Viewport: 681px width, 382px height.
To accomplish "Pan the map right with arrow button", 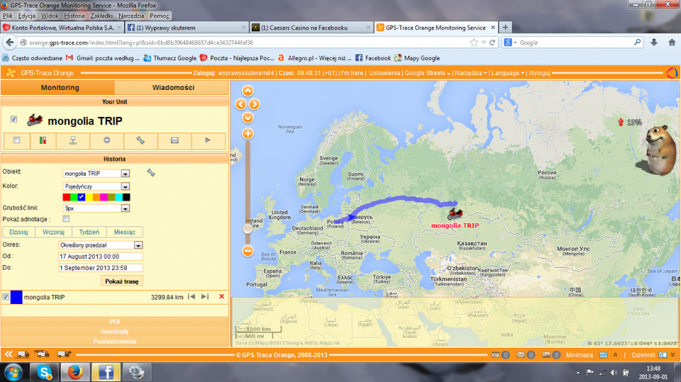I will (x=255, y=104).
